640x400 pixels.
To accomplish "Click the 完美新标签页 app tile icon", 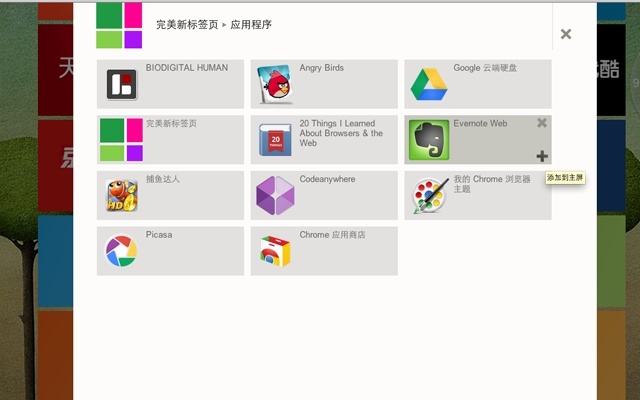I will [x=121, y=140].
